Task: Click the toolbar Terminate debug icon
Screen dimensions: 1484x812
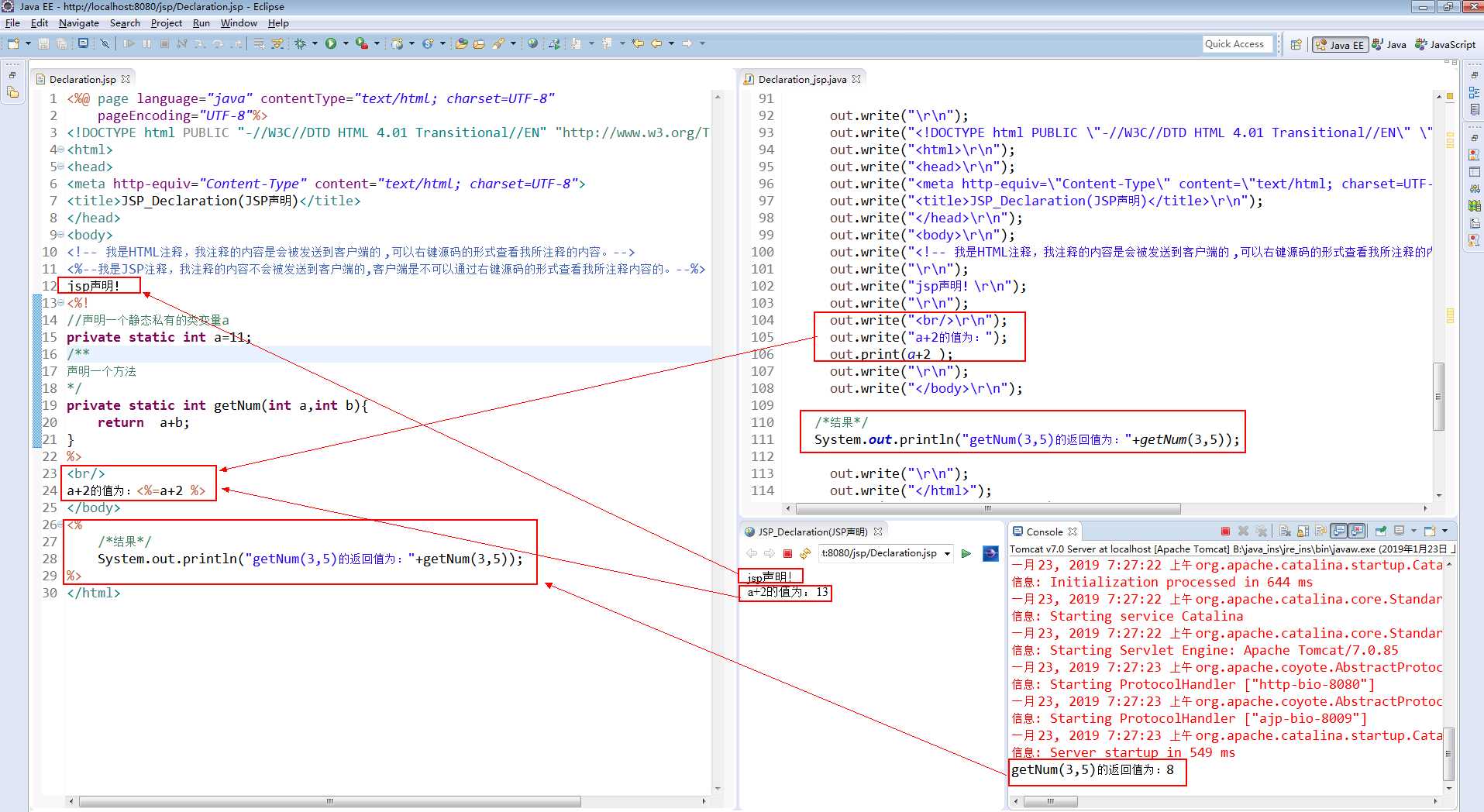Action: pos(164,43)
